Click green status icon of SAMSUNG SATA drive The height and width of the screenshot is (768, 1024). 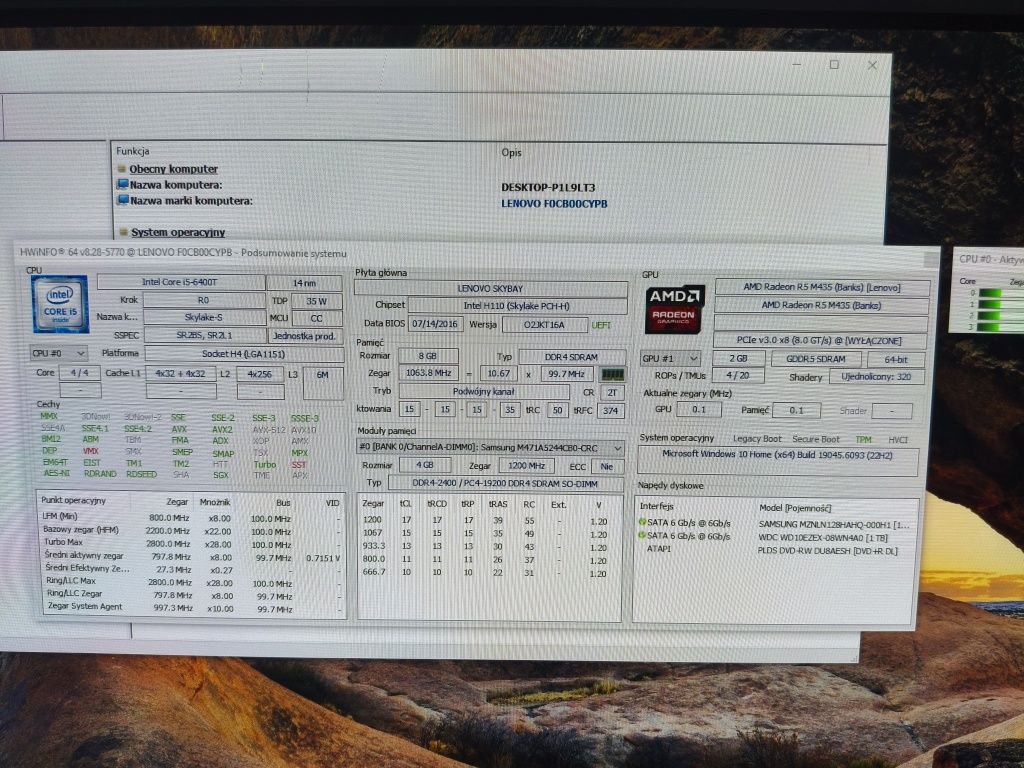[642, 522]
